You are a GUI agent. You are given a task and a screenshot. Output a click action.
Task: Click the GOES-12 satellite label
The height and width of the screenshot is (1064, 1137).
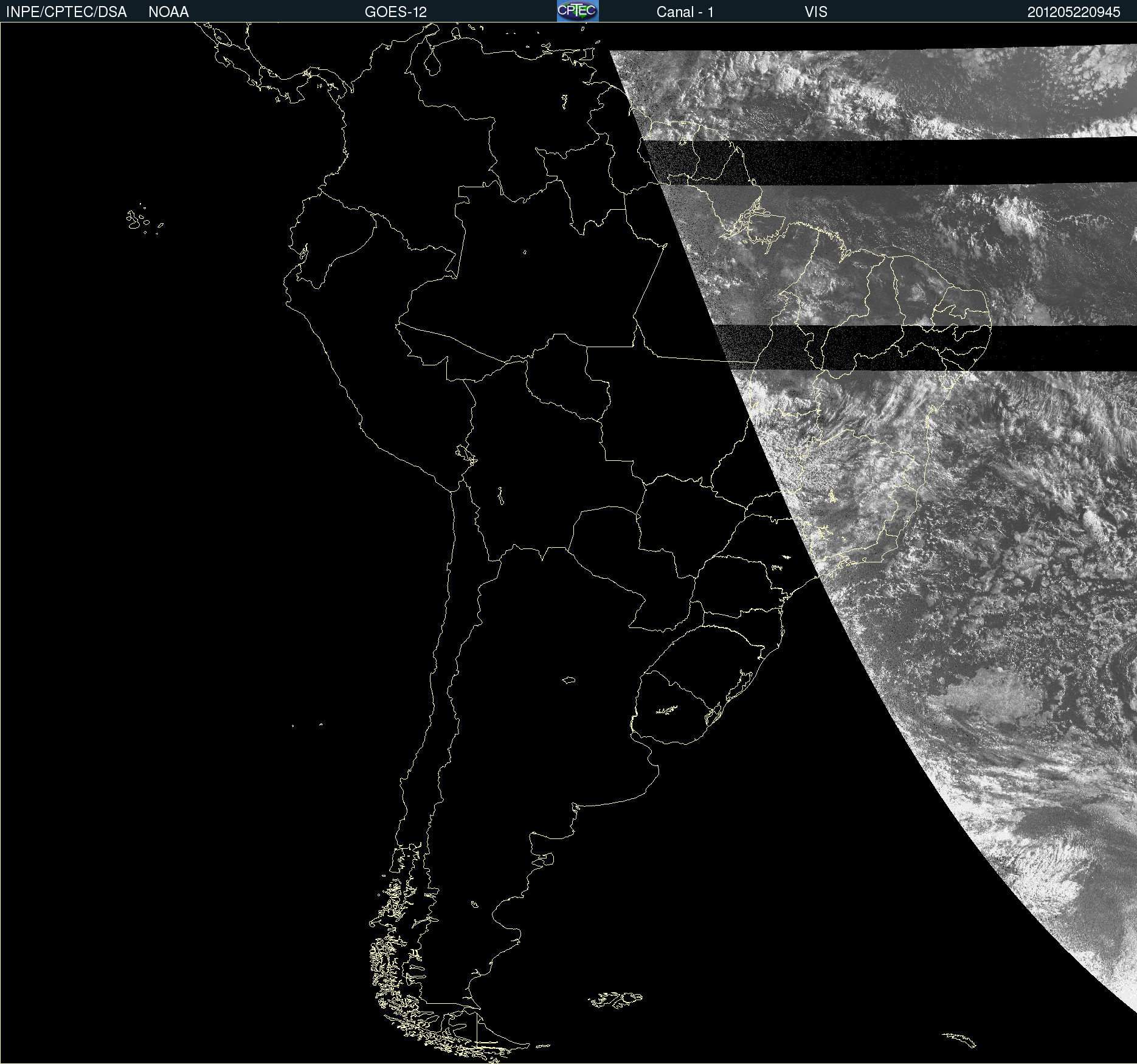click(396, 12)
